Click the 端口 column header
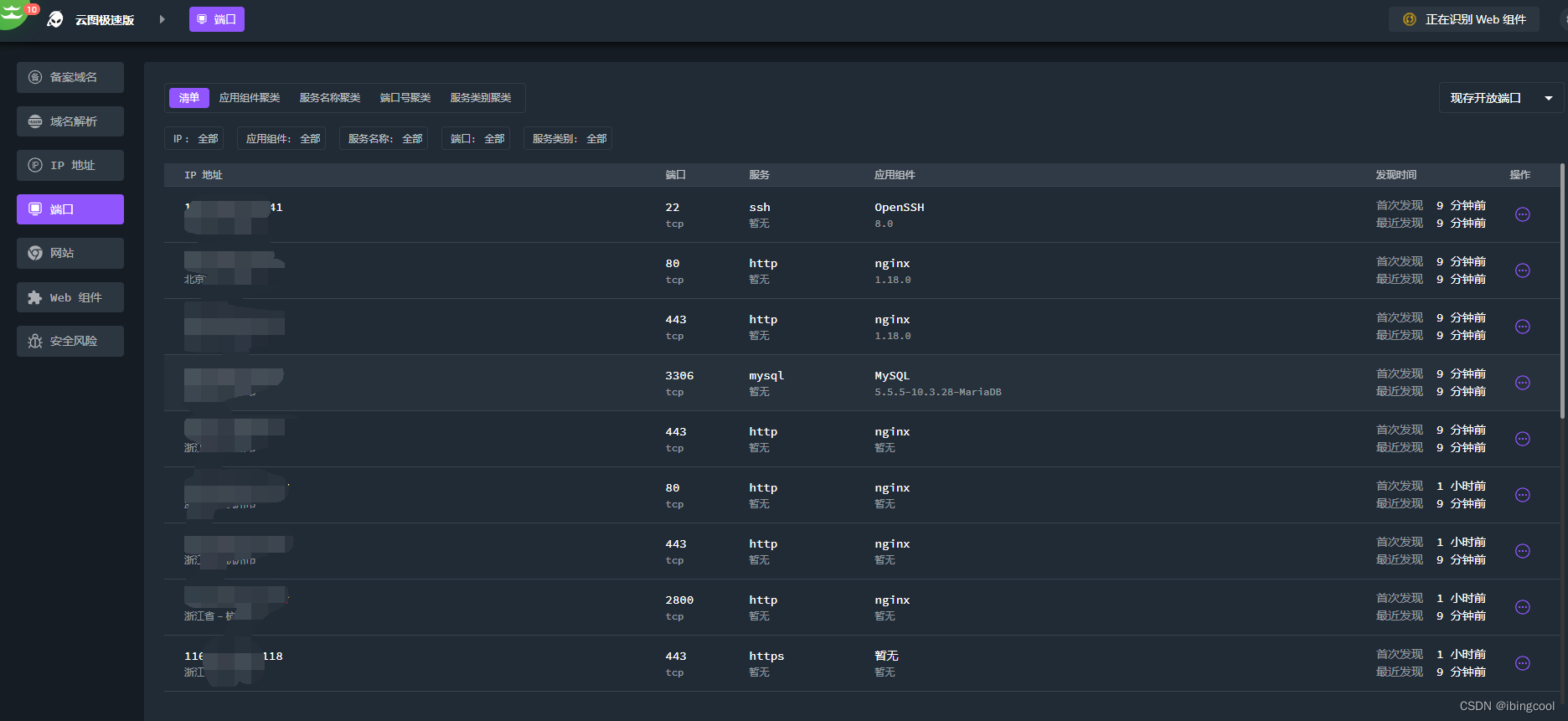The image size is (1568, 721). pos(675,175)
